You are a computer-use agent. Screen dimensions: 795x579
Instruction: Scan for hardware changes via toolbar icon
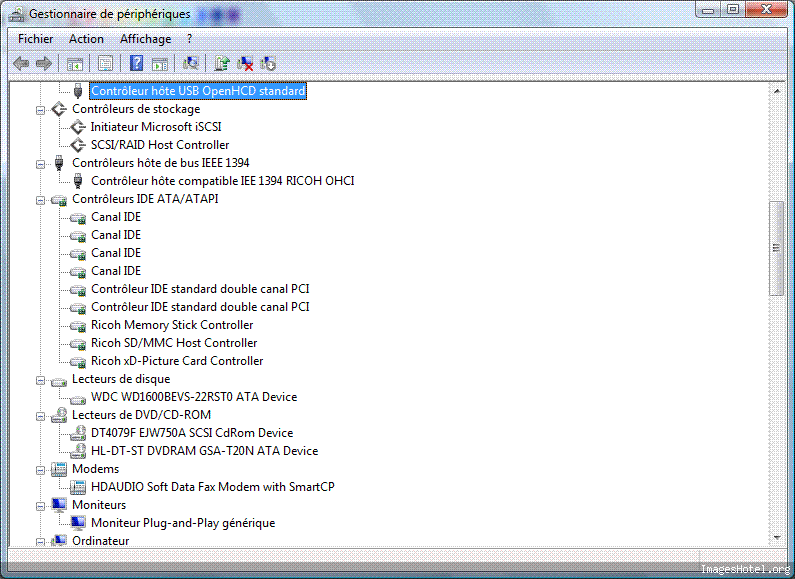(191, 64)
